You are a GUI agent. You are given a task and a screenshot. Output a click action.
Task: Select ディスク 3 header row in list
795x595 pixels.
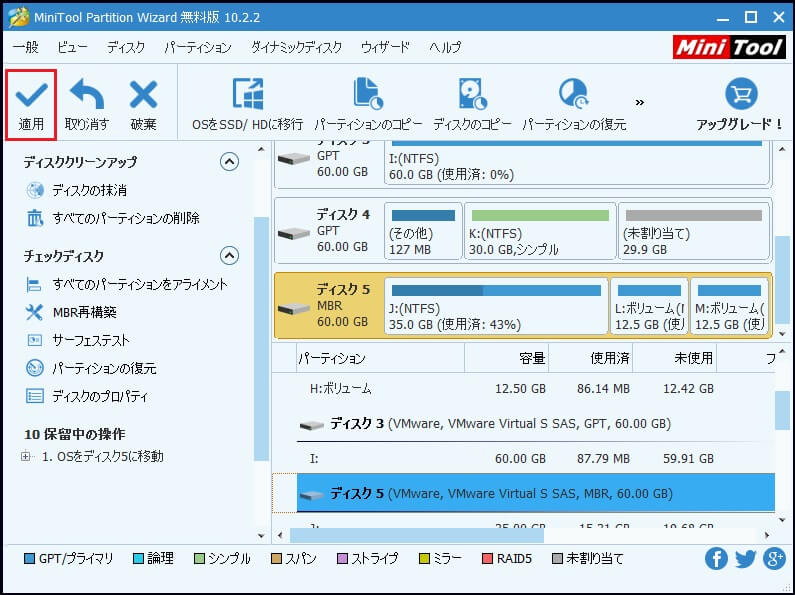click(x=535, y=424)
